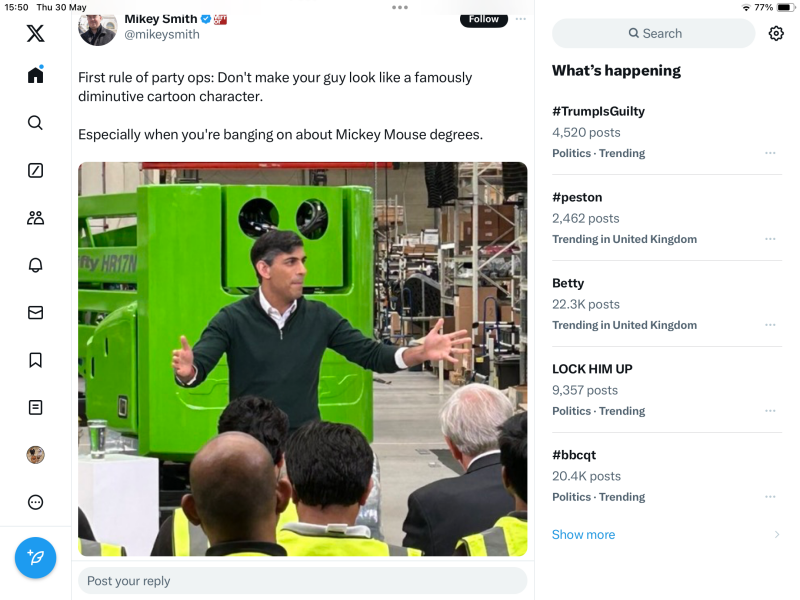Open trends settings gear
The width and height of the screenshot is (800, 600).
776,33
